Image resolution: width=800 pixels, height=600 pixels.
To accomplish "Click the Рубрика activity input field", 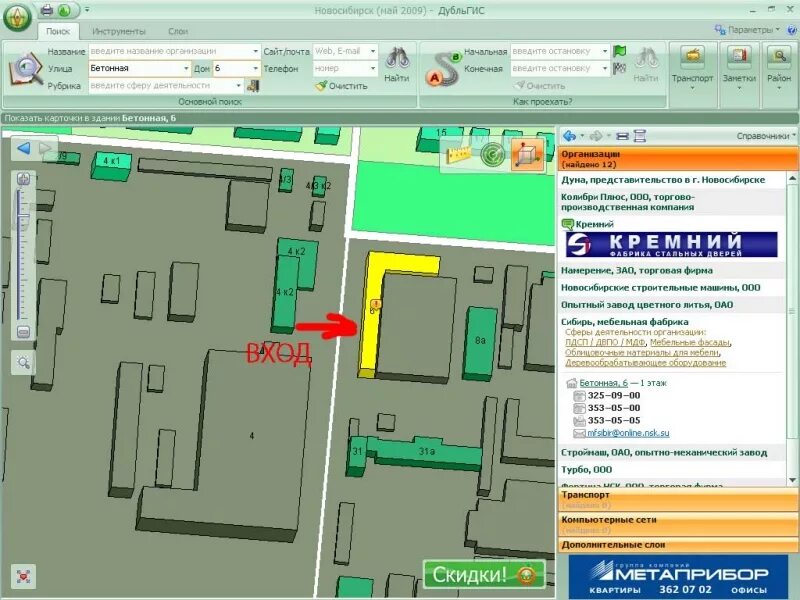I will coord(166,85).
